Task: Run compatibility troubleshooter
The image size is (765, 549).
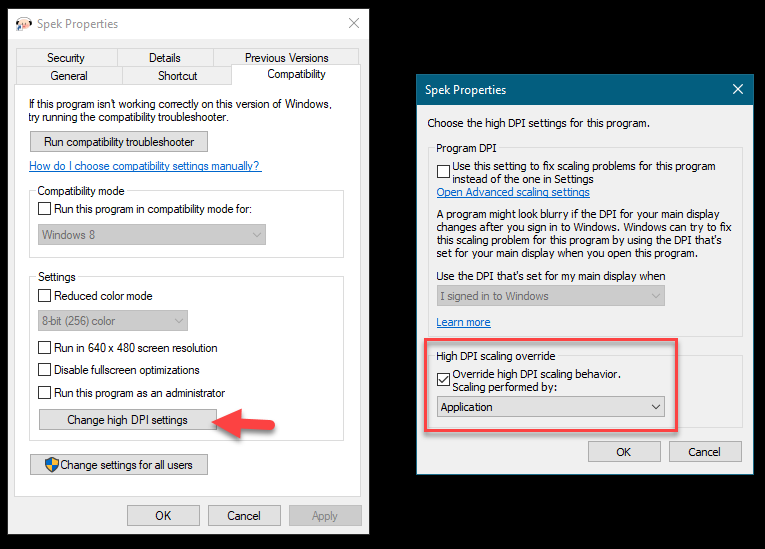Action: [x=119, y=142]
